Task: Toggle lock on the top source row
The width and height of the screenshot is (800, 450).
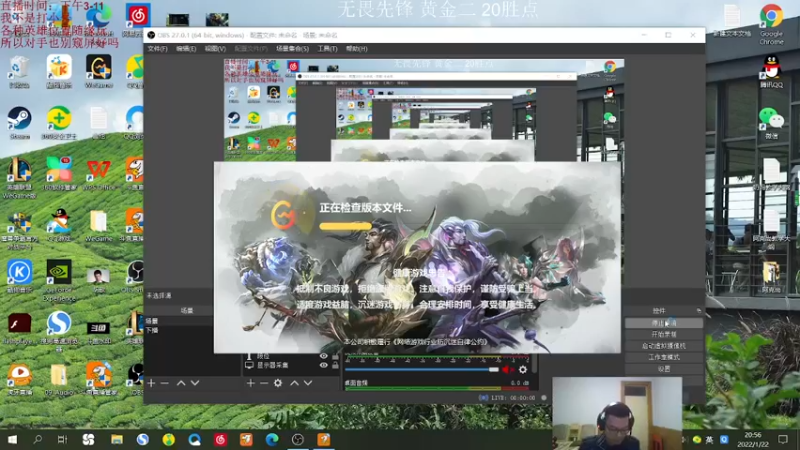Action: (x=335, y=356)
